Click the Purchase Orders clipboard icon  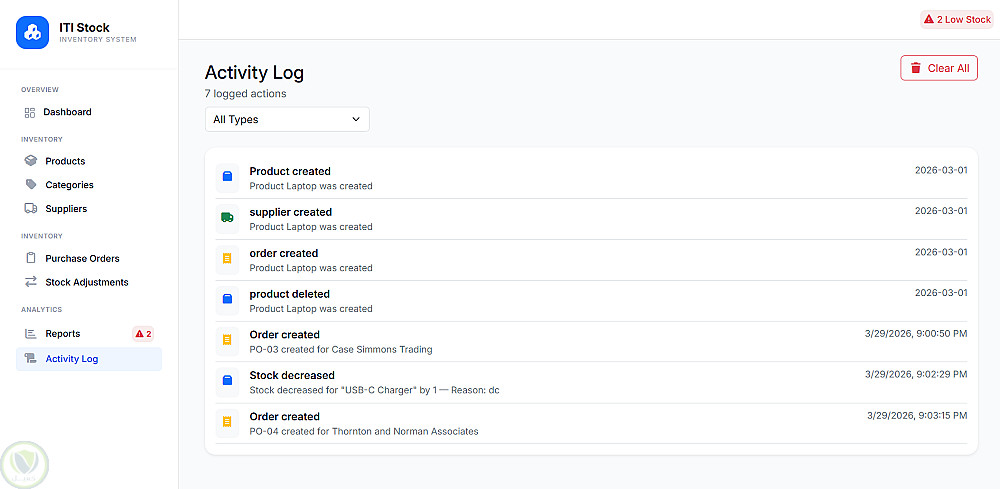(x=30, y=258)
